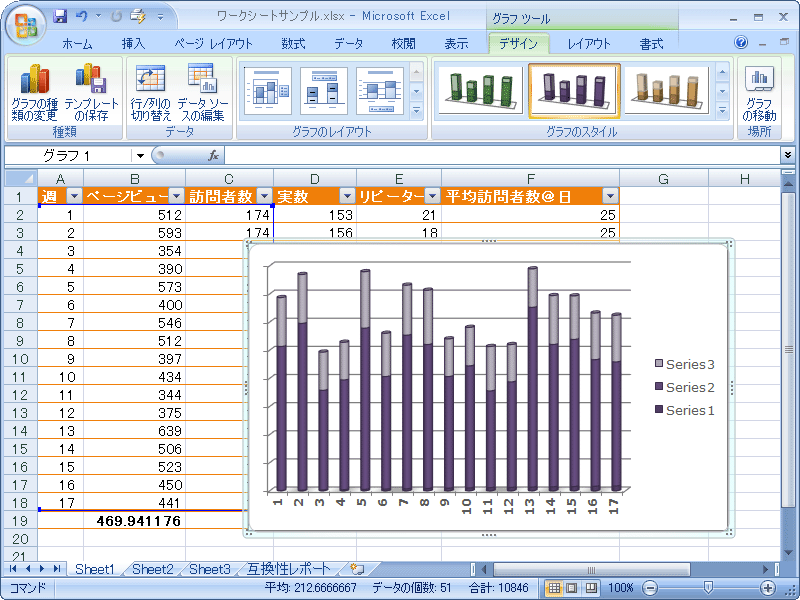The width and height of the screenshot is (800, 600).
Task: Select Normal view button in status bar
Action: pyautogui.click(x=555, y=588)
